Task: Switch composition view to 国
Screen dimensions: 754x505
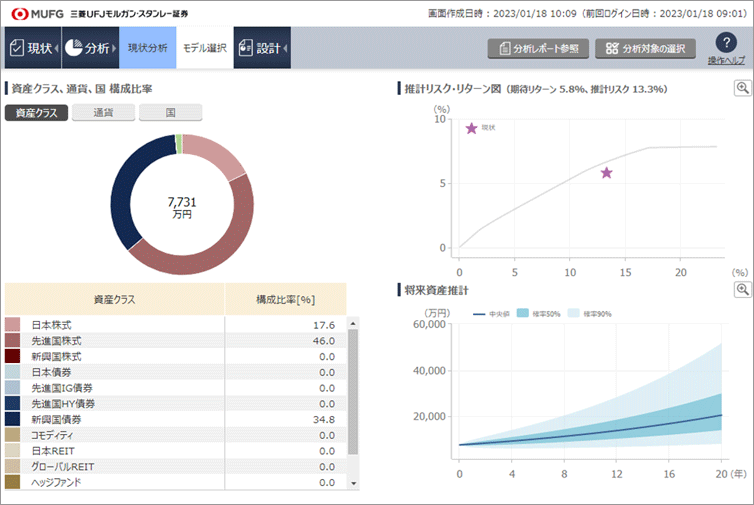Action: [170, 113]
